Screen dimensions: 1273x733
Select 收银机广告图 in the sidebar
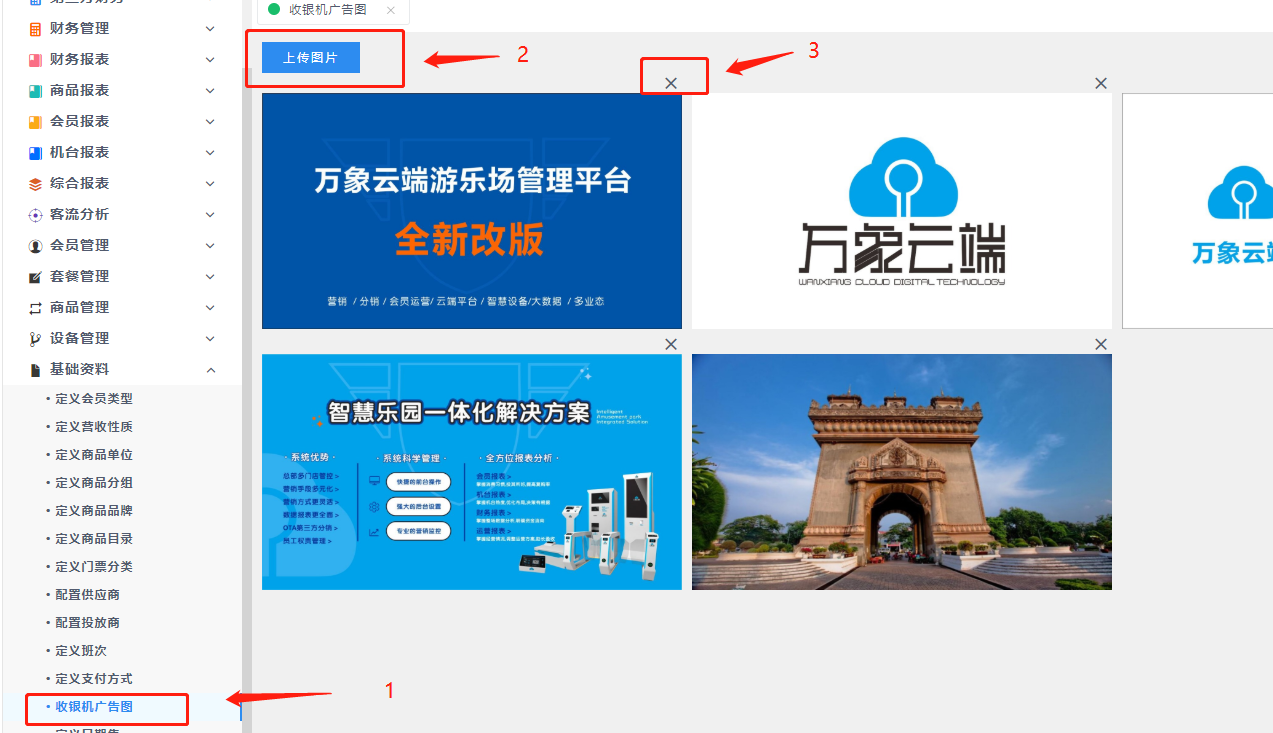point(94,707)
